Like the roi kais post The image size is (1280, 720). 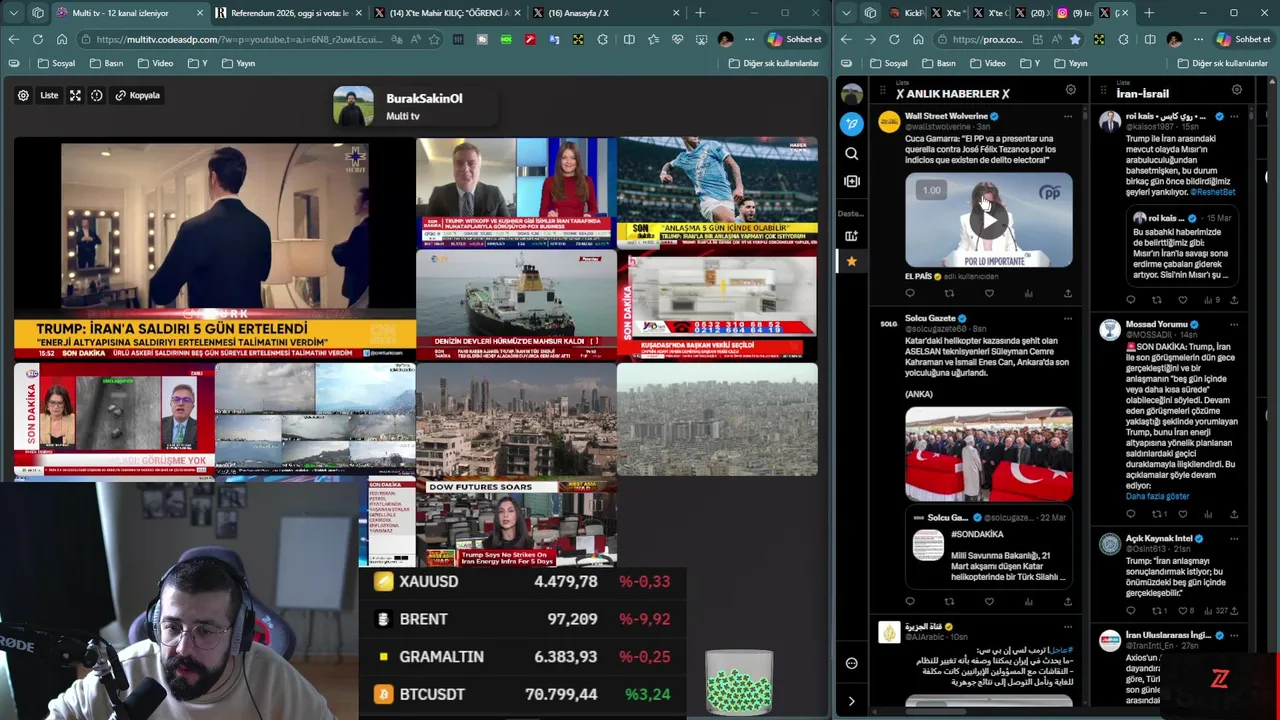(1182, 300)
